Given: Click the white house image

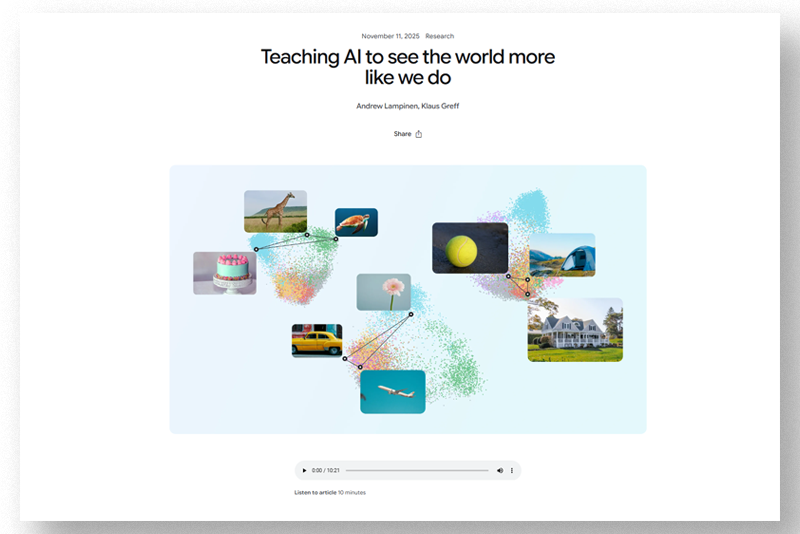Looking at the screenshot, I should click(575, 329).
